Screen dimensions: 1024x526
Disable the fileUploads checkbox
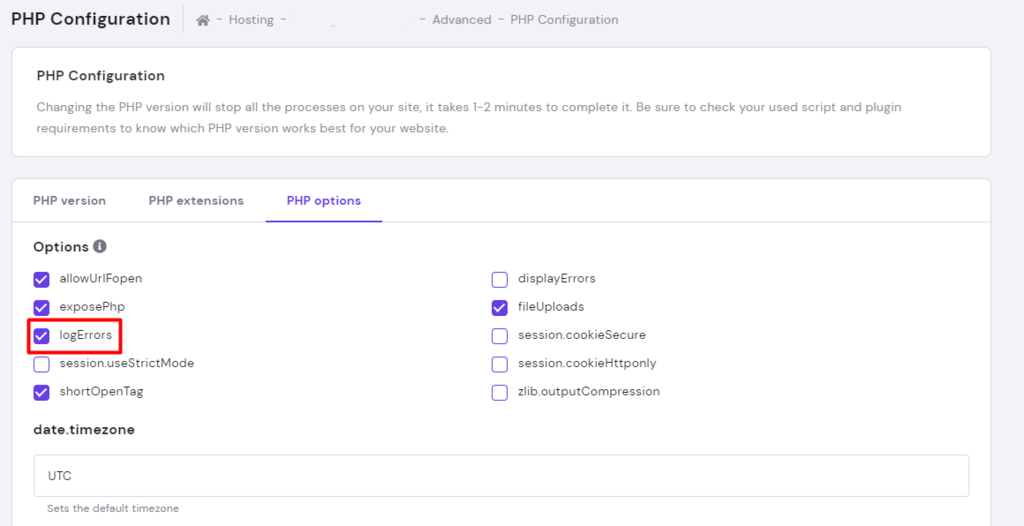pos(499,307)
